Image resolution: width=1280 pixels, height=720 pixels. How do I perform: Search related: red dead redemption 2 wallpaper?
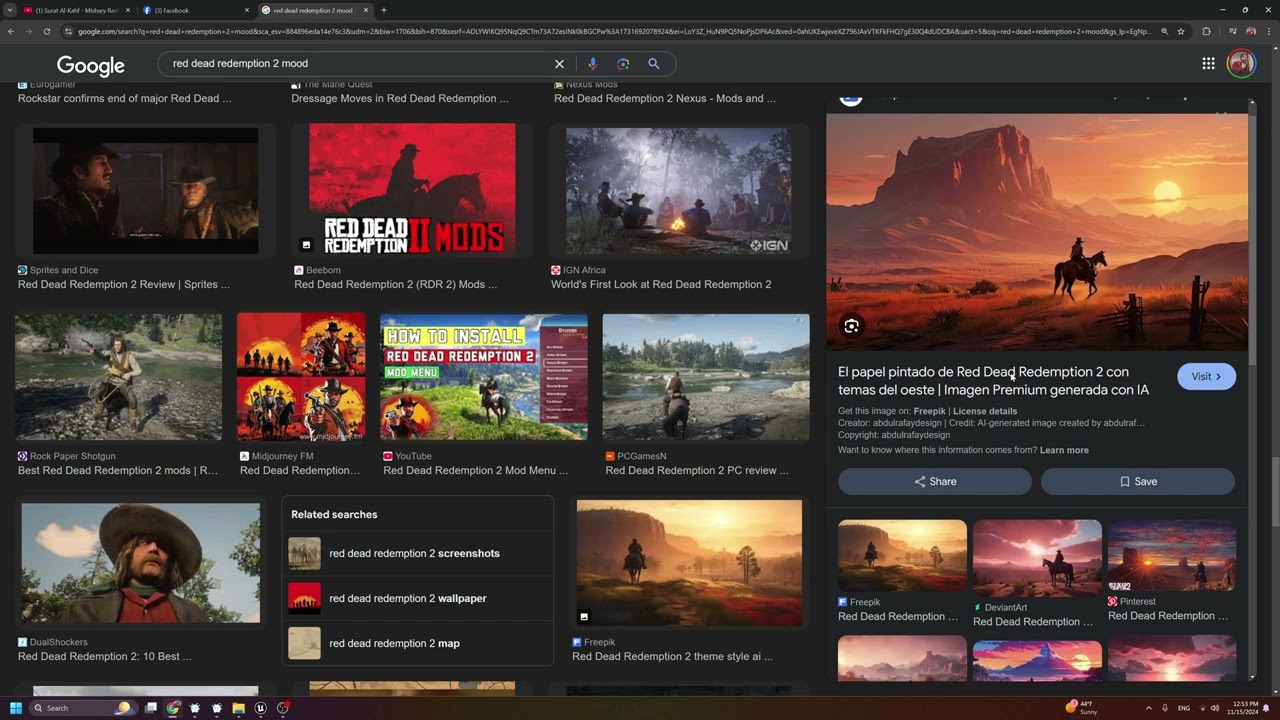417,598
